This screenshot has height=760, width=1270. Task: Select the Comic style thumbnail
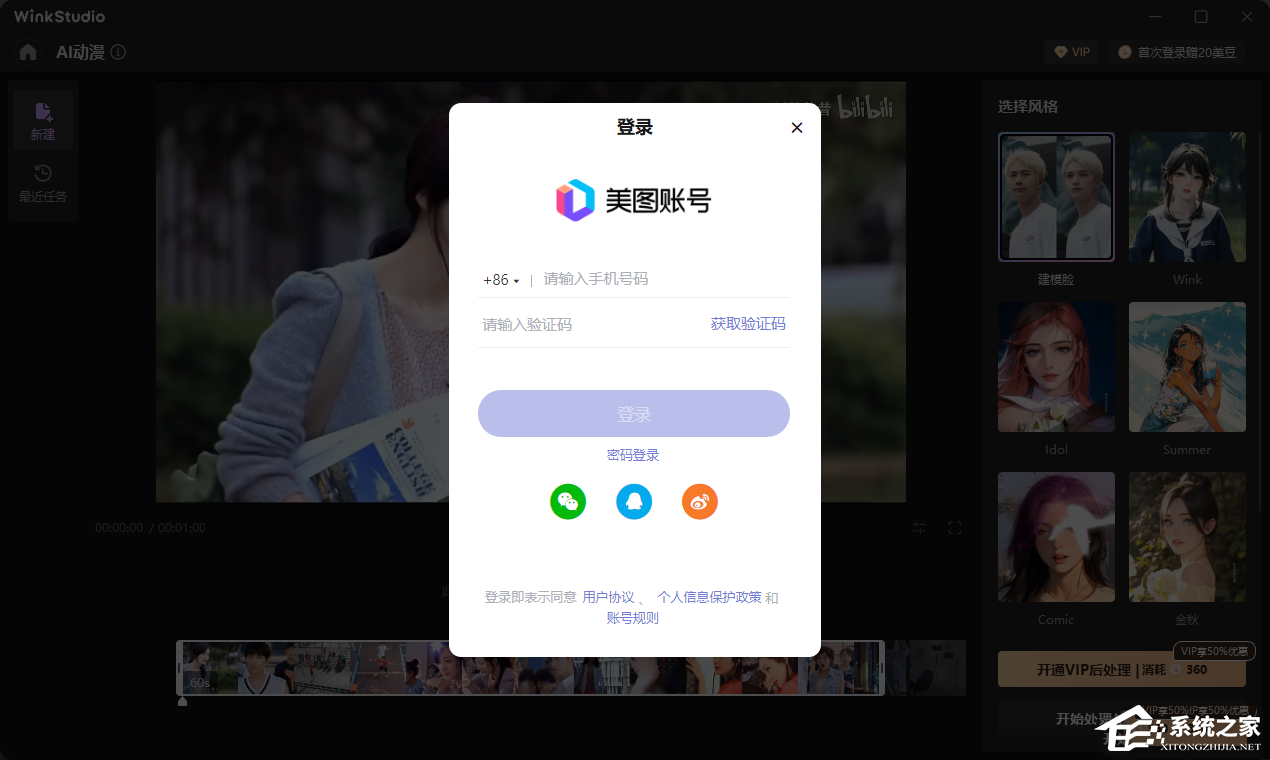pos(1056,537)
